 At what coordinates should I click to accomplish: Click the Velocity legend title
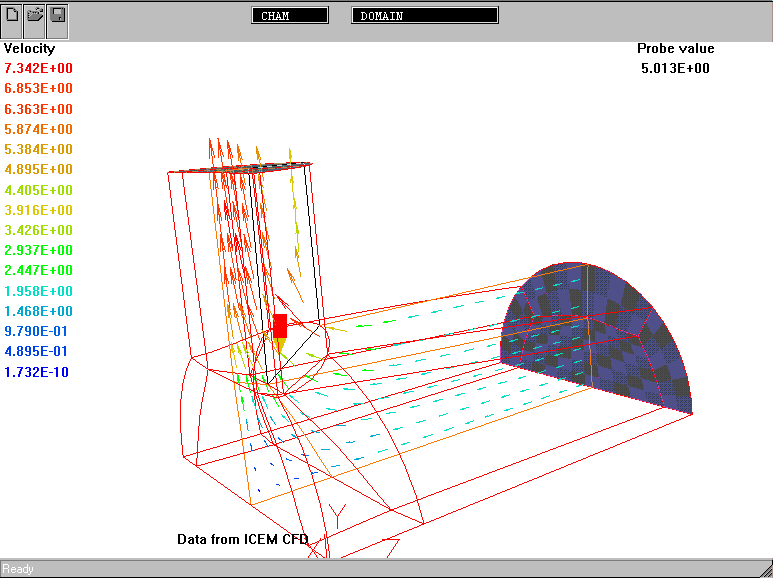pyautogui.click(x=30, y=48)
